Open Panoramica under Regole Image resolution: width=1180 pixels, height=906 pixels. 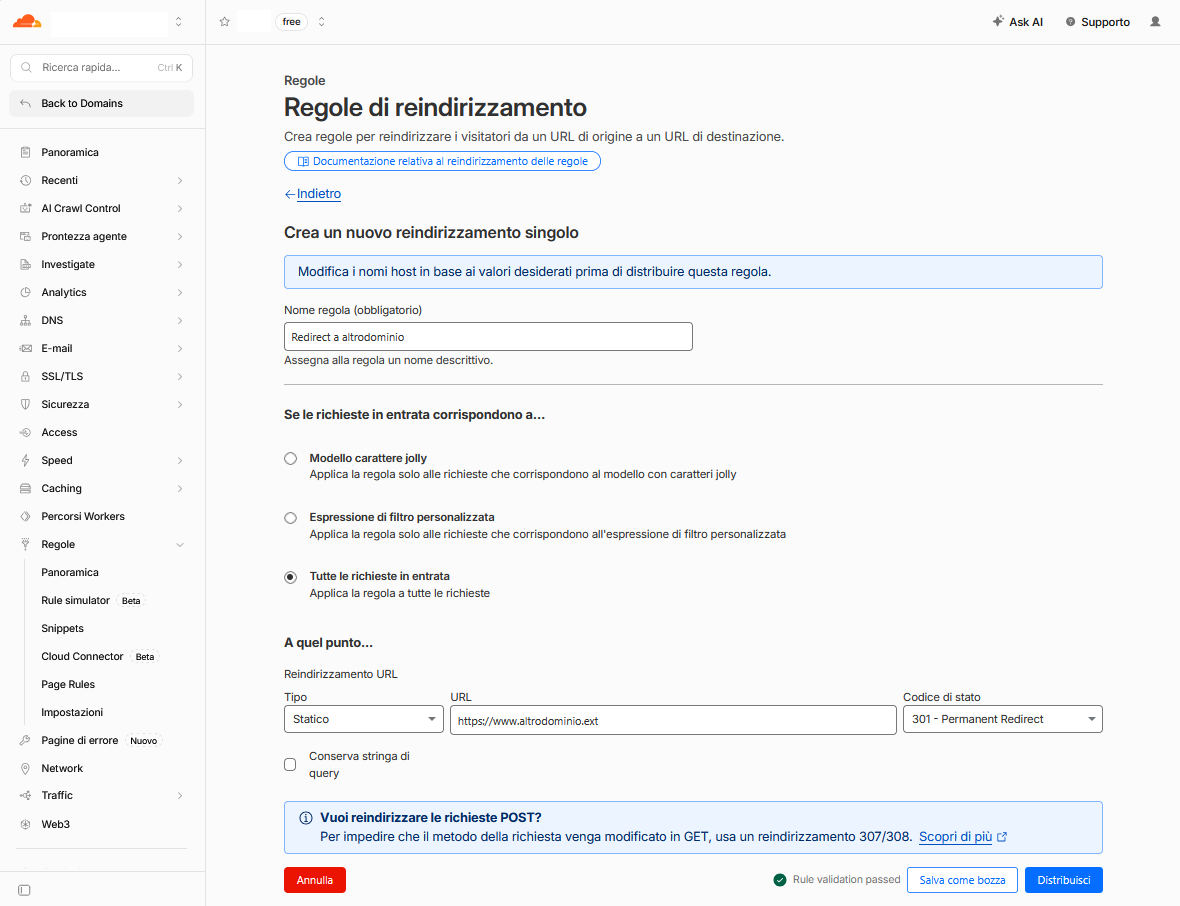(70, 573)
